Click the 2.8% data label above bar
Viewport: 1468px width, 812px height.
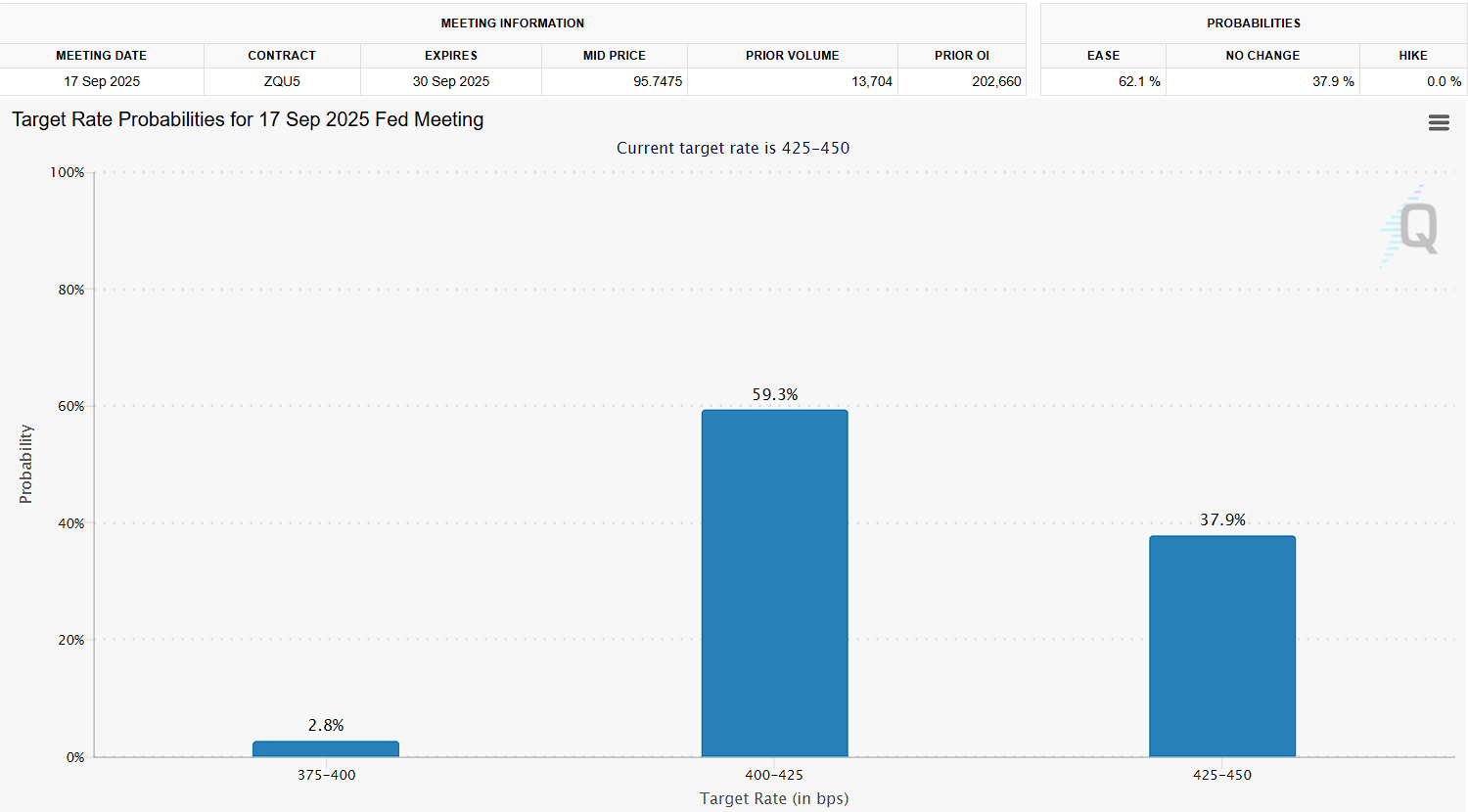pyautogui.click(x=326, y=725)
